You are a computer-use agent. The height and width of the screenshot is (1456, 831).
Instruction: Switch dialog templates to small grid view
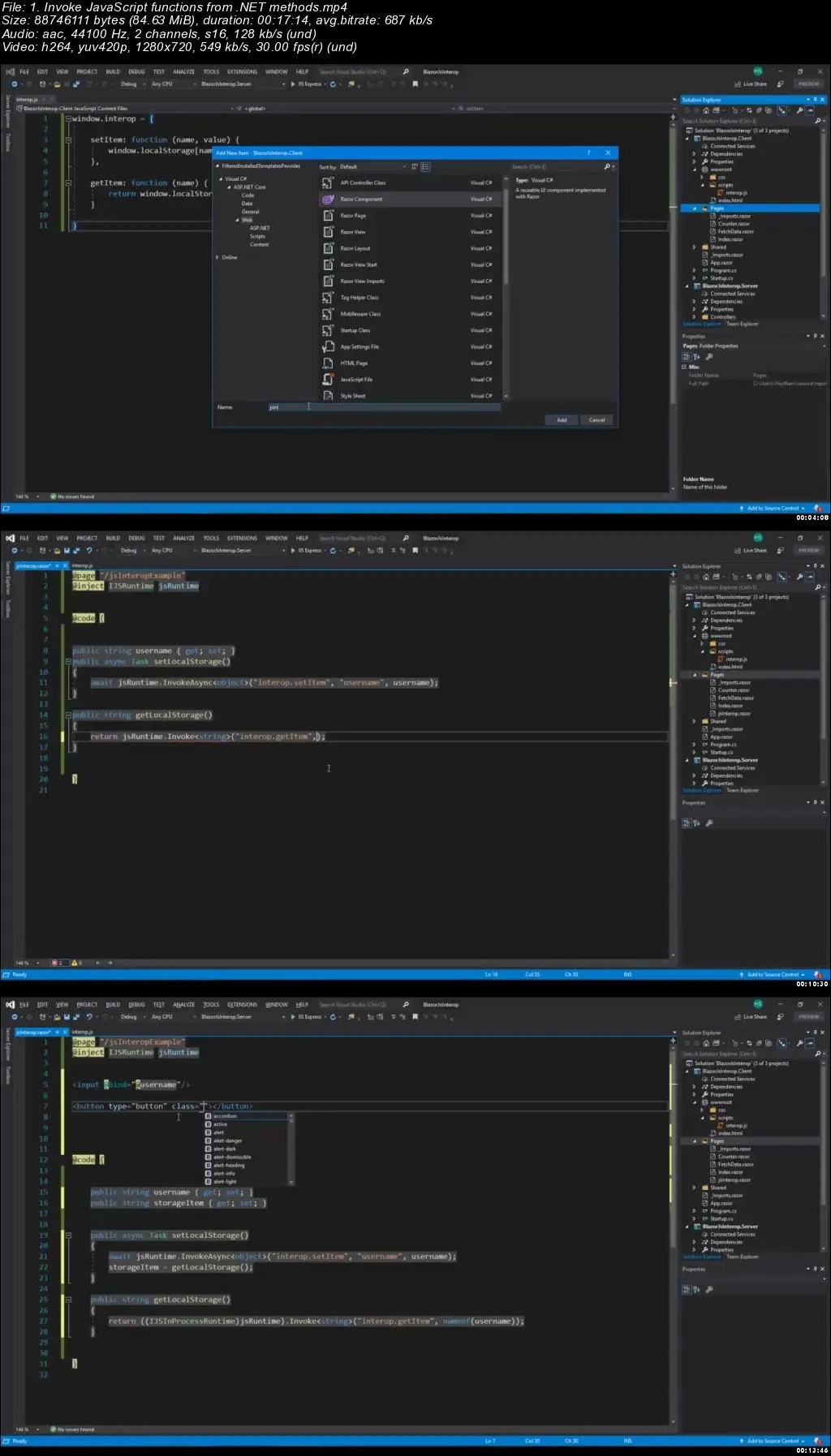click(x=415, y=167)
